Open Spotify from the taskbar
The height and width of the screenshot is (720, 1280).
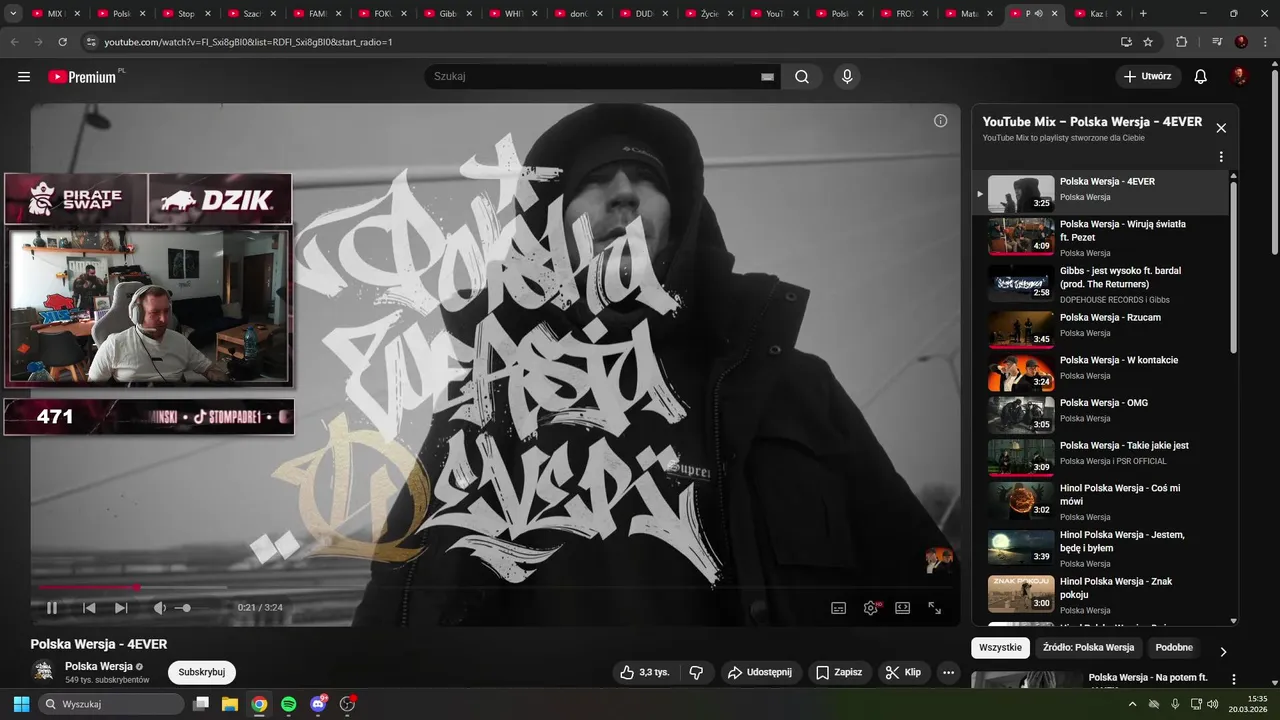[x=289, y=704]
